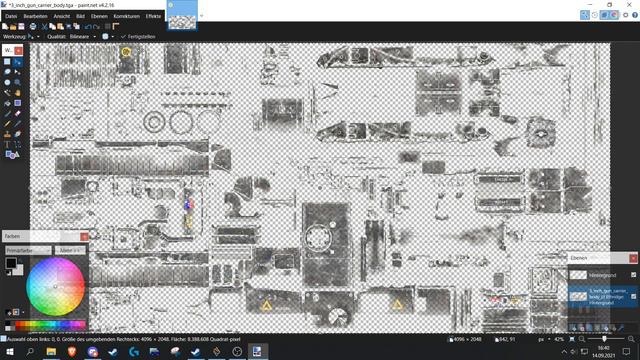The width and height of the screenshot is (640, 360).
Task: Open the help question mark icon
Action: tap(635, 15)
